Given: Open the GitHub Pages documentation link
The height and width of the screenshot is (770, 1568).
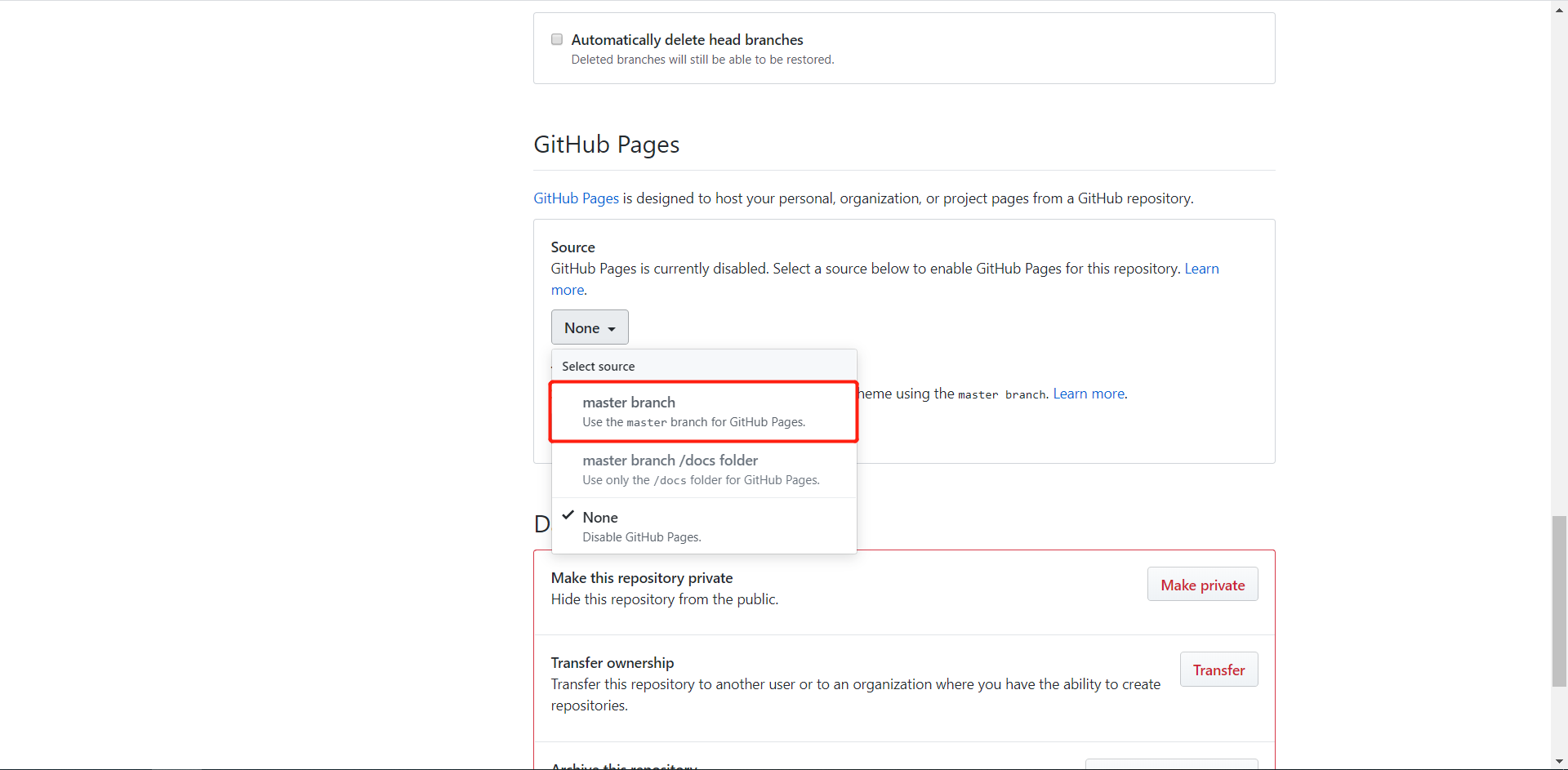Looking at the screenshot, I should [576, 198].
